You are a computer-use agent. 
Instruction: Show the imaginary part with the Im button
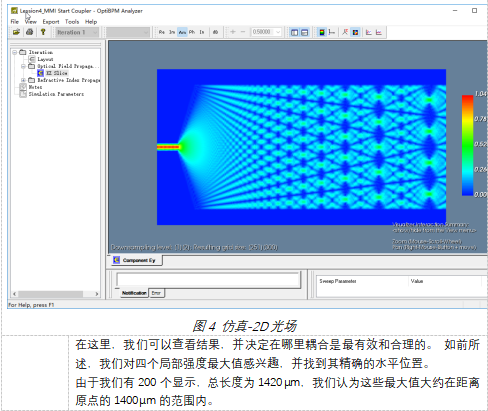[x=172, y=32]
